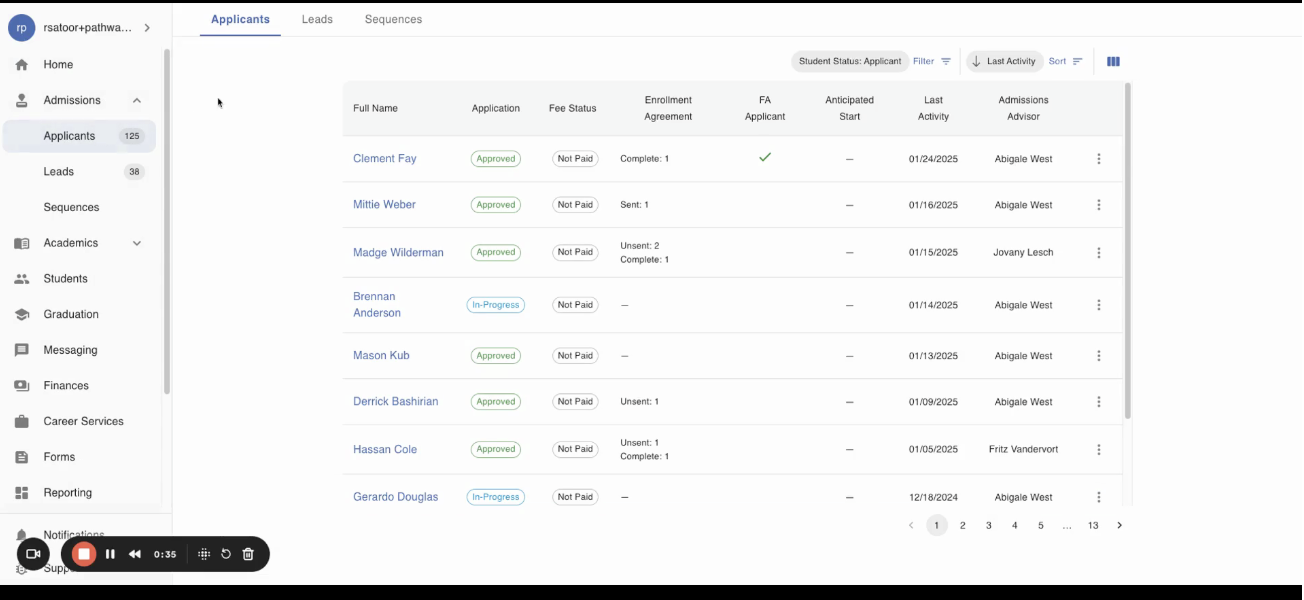The height and width of the screenshot is (600, 1304).
Task: Open row menu for Gerardo Douglas
Action: coord(1099,497)
